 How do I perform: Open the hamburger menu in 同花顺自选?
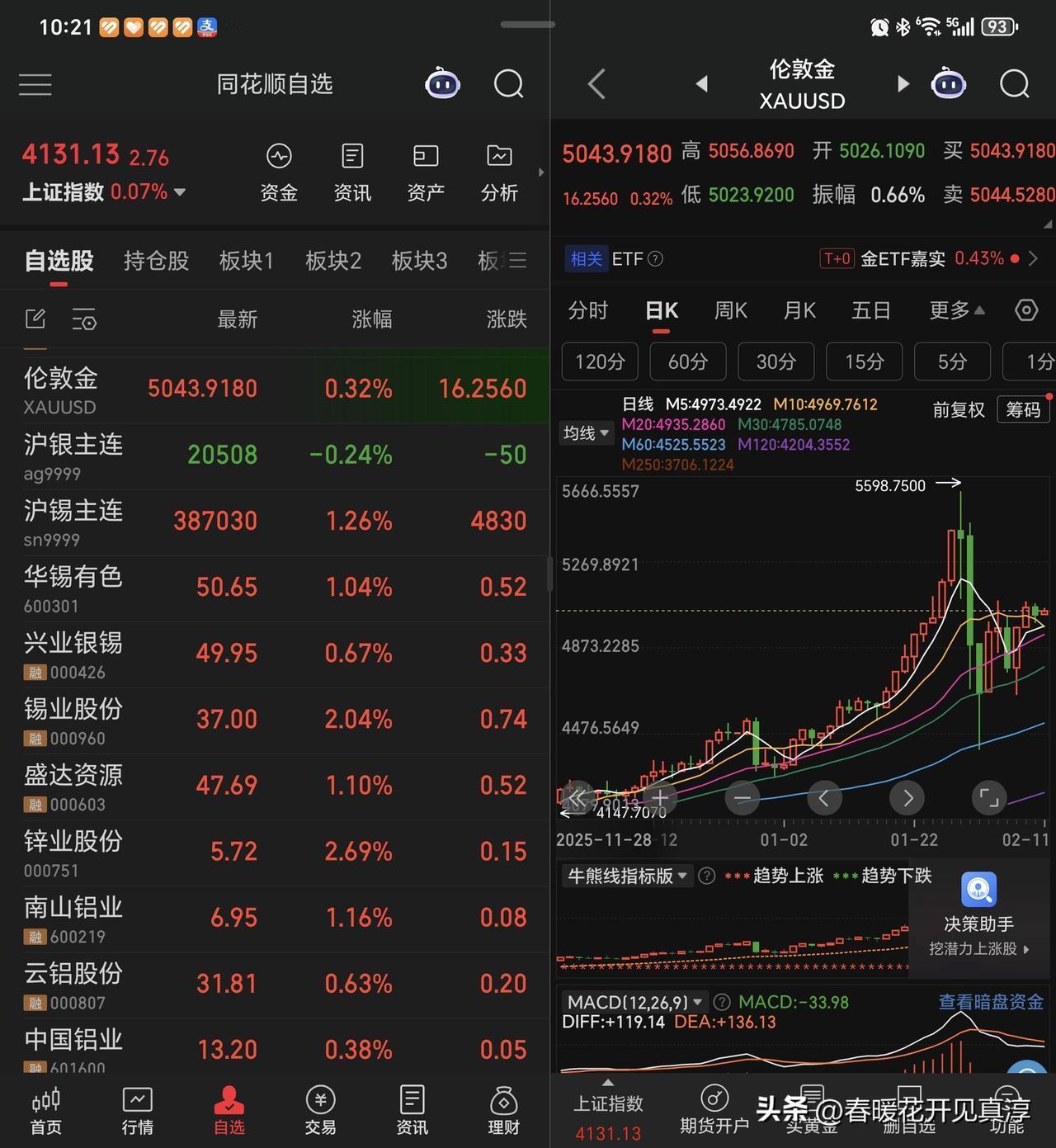(35, 84)
